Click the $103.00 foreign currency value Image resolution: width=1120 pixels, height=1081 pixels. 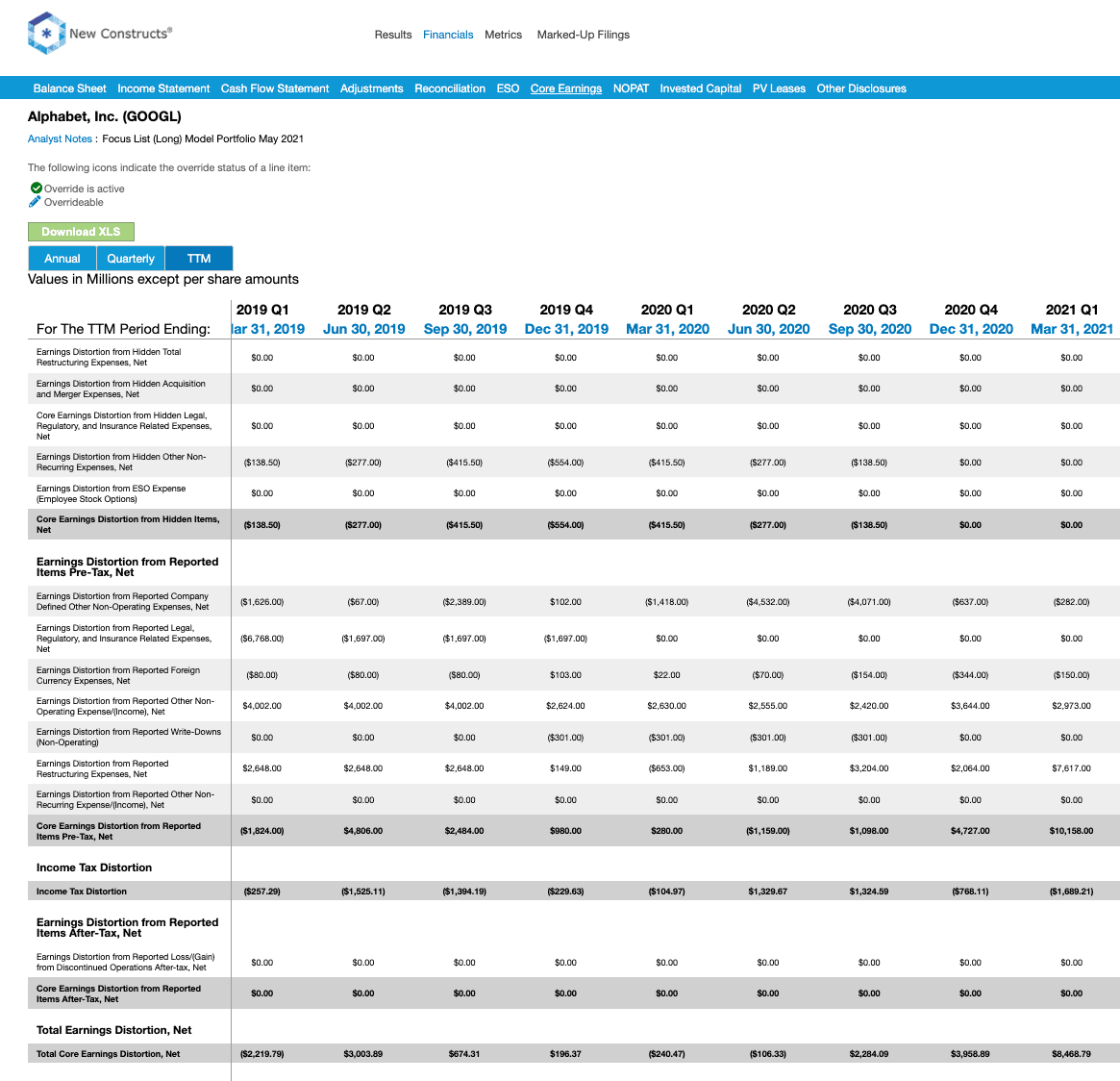pyautogui.click(x=565, y=675)
